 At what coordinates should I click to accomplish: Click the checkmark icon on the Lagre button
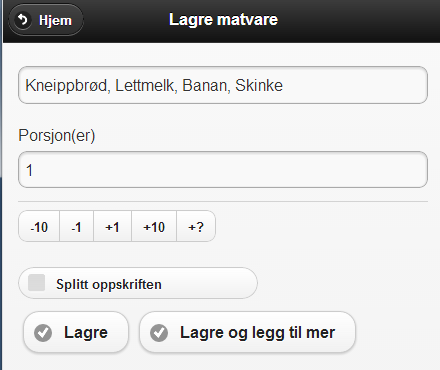coord(43,333)
